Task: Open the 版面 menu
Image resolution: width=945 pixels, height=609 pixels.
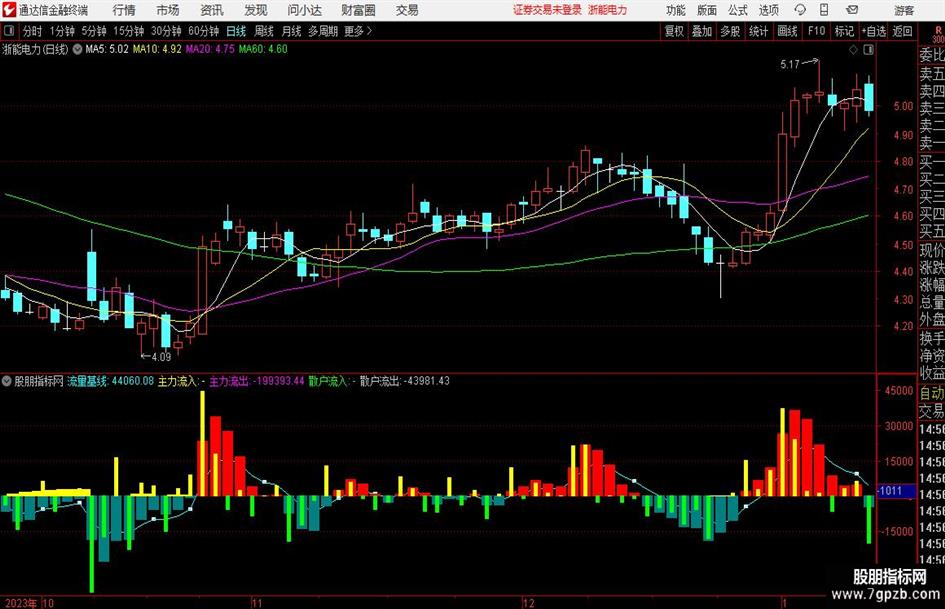Action: [706, 10]
